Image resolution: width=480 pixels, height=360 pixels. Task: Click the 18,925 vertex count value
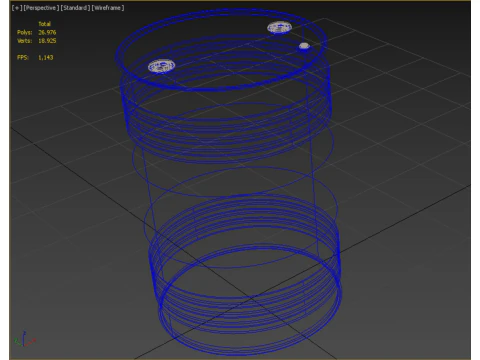[x=47, y=41]
